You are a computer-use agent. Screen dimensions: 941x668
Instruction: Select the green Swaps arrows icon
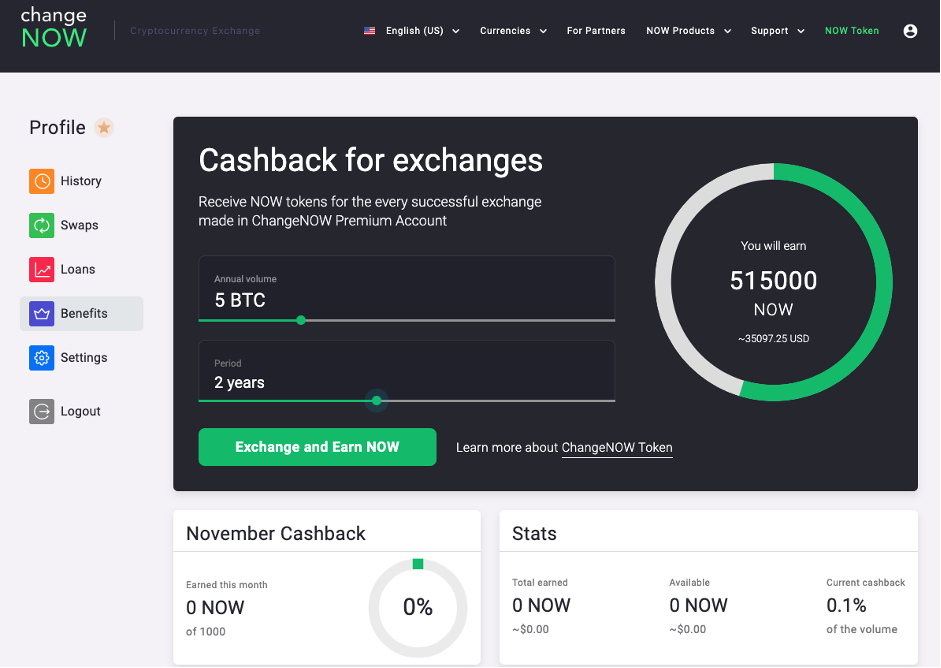pos(41,226)
